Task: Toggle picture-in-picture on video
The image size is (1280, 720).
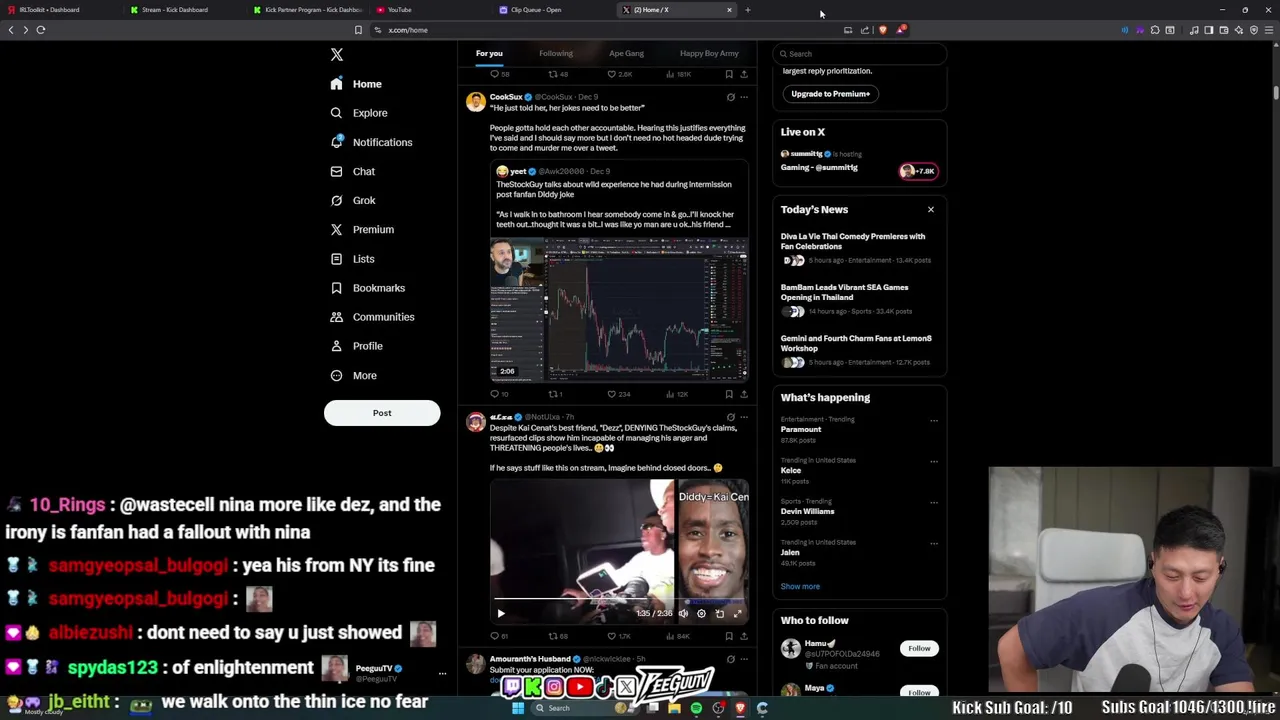Action: [719, 613]
